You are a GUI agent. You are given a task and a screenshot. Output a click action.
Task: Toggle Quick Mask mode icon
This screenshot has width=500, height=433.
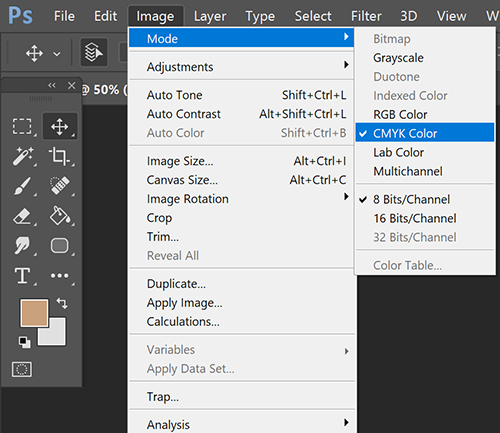point(22,369)
